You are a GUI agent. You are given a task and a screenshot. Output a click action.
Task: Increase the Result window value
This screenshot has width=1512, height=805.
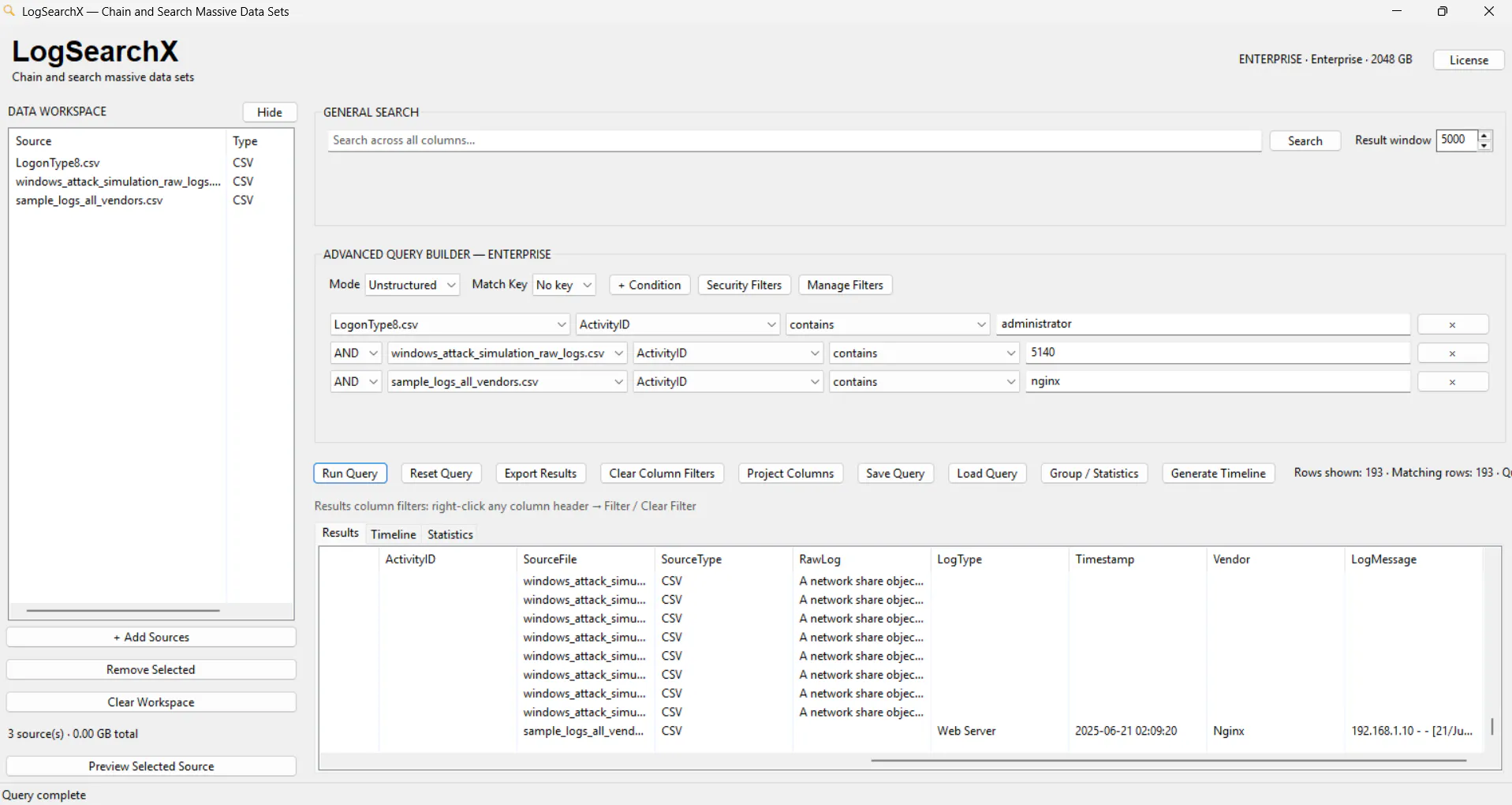click(x=1484, y=135)
